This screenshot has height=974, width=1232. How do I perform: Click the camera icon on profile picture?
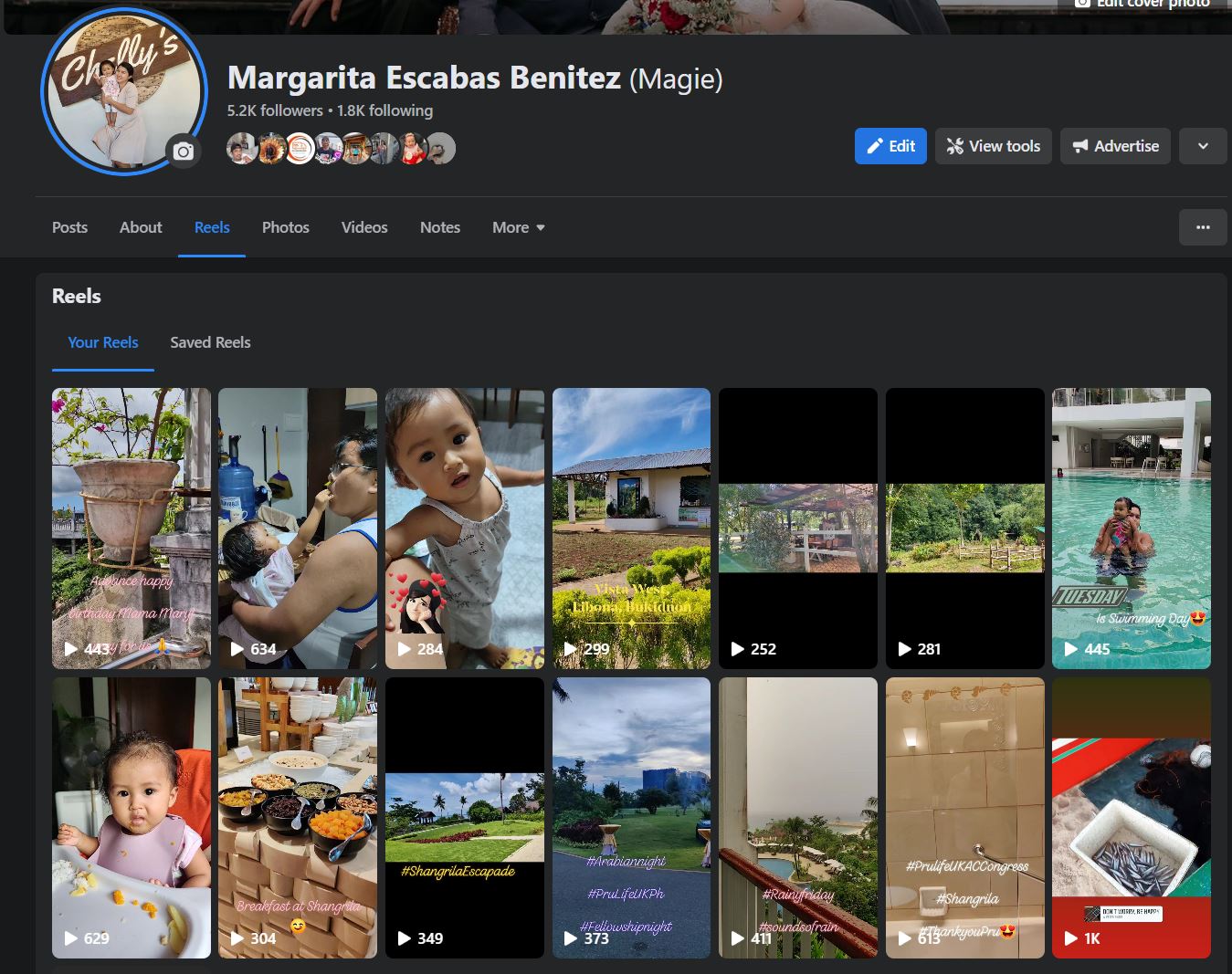(184, 151)
